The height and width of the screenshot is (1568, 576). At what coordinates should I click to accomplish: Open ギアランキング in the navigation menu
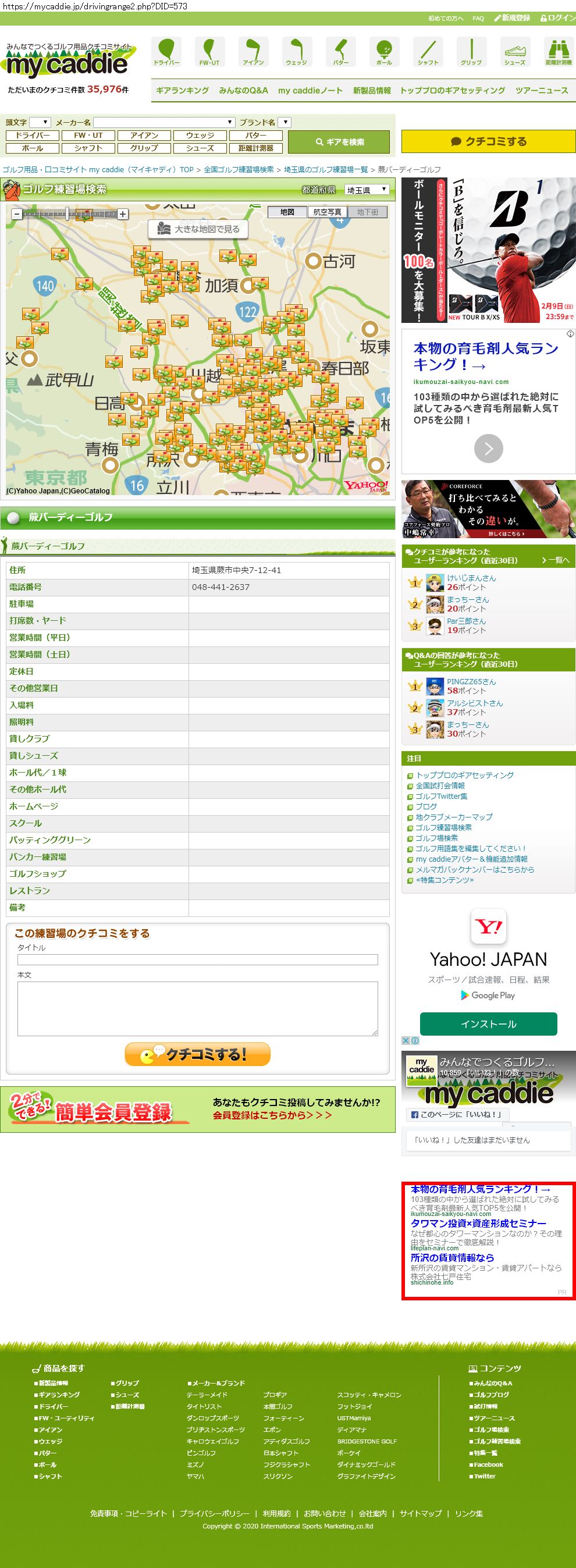[182, 91]
